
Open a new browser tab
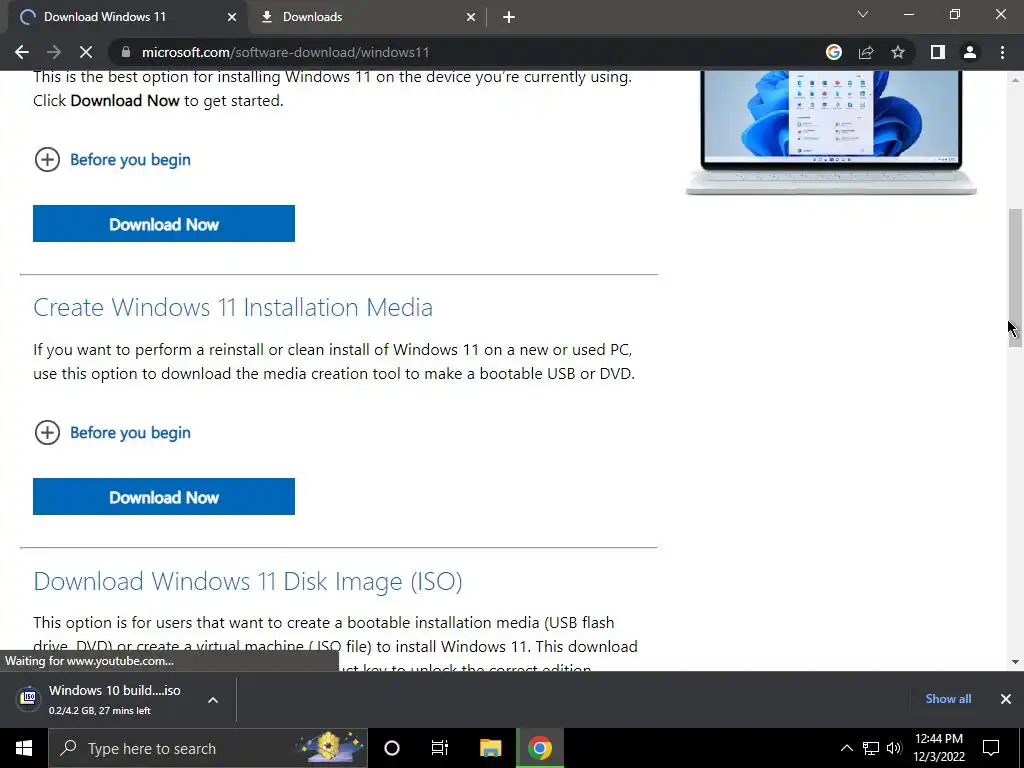[x=509, y=17]
